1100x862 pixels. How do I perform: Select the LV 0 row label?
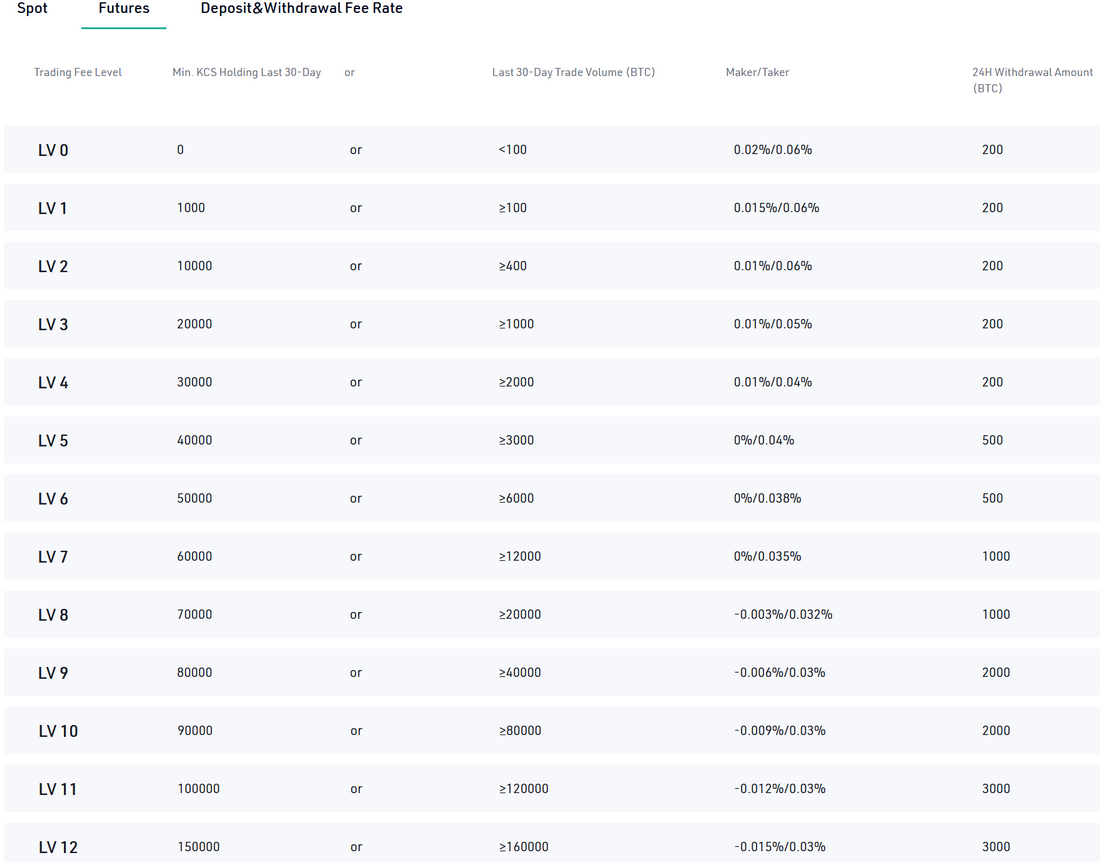pyautogui.click(x=53, y=150)
